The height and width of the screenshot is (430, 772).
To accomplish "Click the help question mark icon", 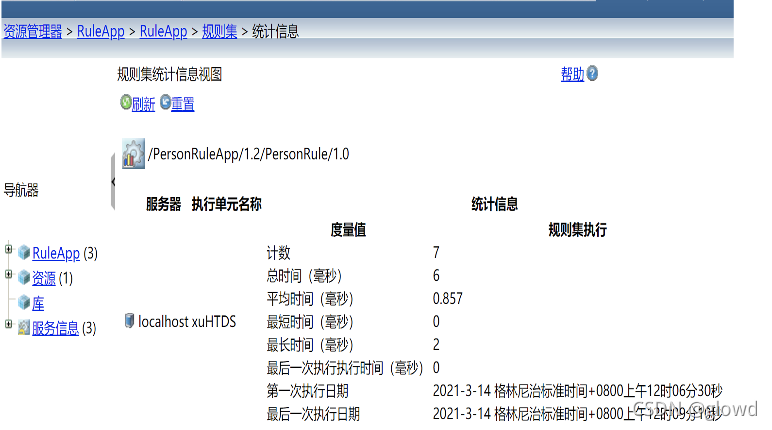I will pos(592,73).
